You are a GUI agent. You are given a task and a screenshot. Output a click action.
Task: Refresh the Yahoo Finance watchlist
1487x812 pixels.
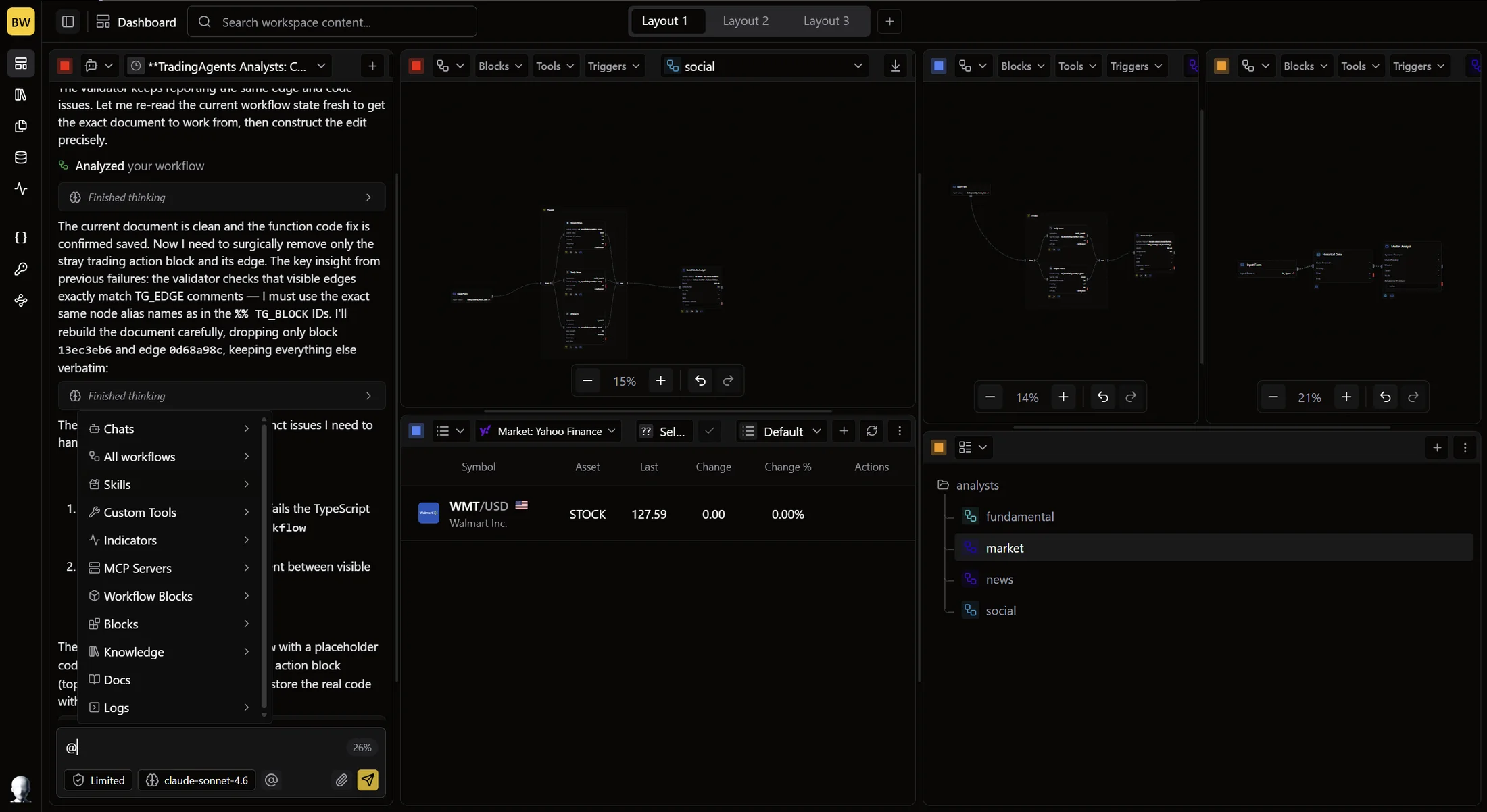tap(871, 431)
